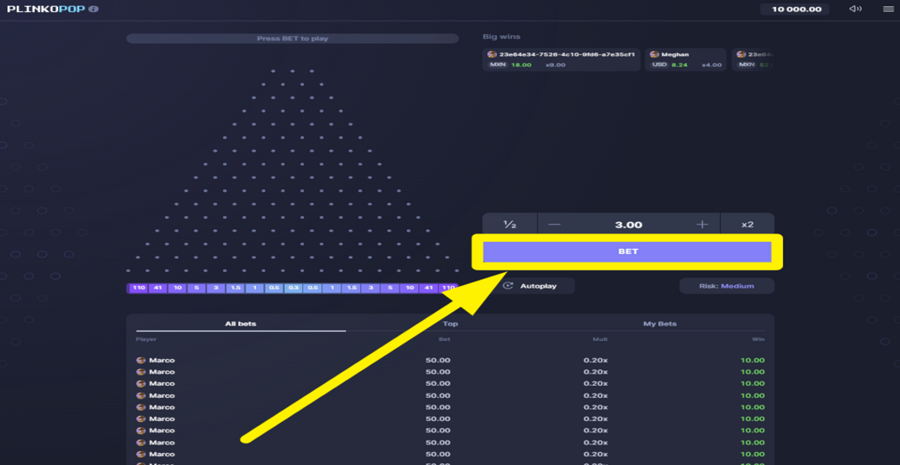Decrease bet amount with minus button
Screen dimensions: 900x465
point(554,224)
